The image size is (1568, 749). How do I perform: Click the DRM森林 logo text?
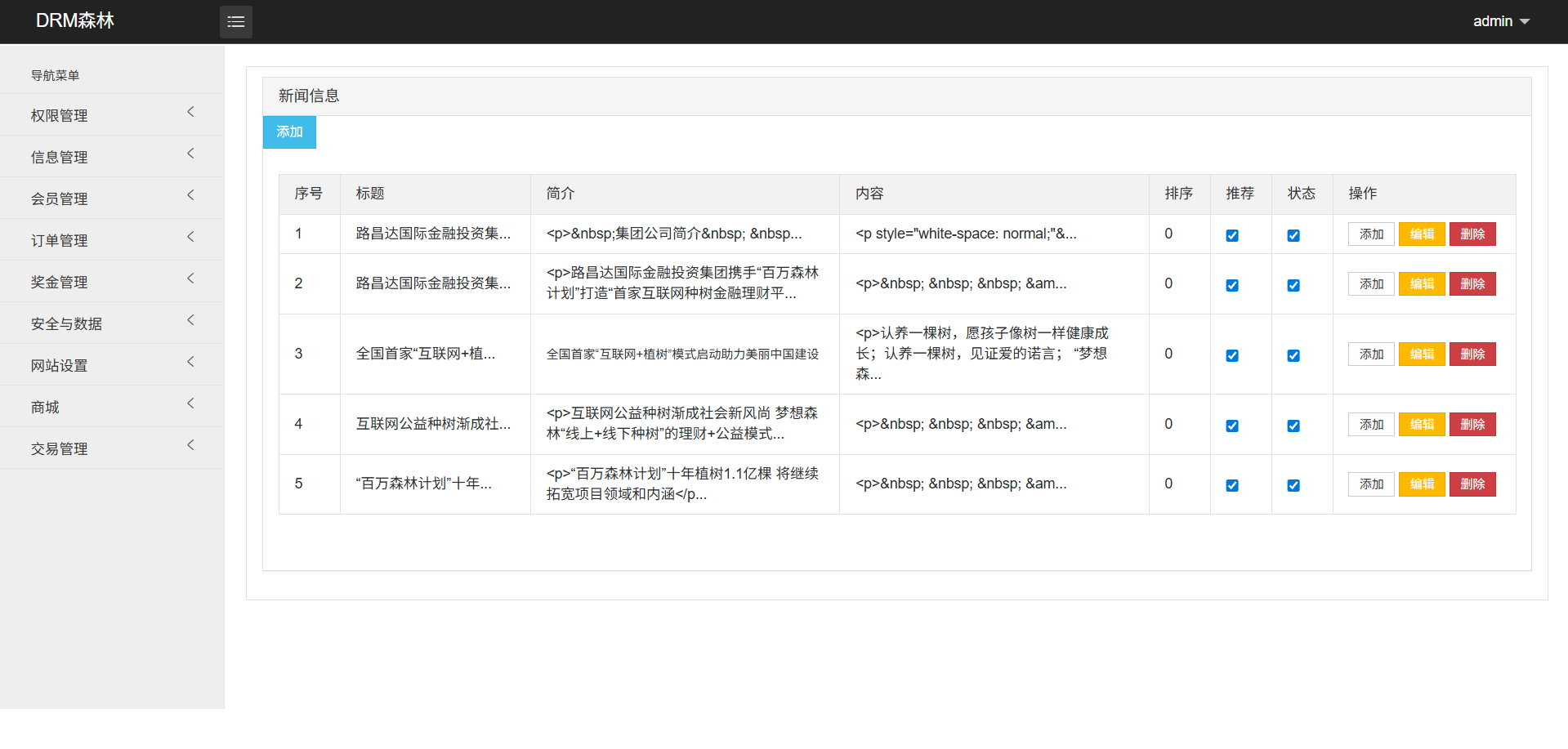[75, 21]
